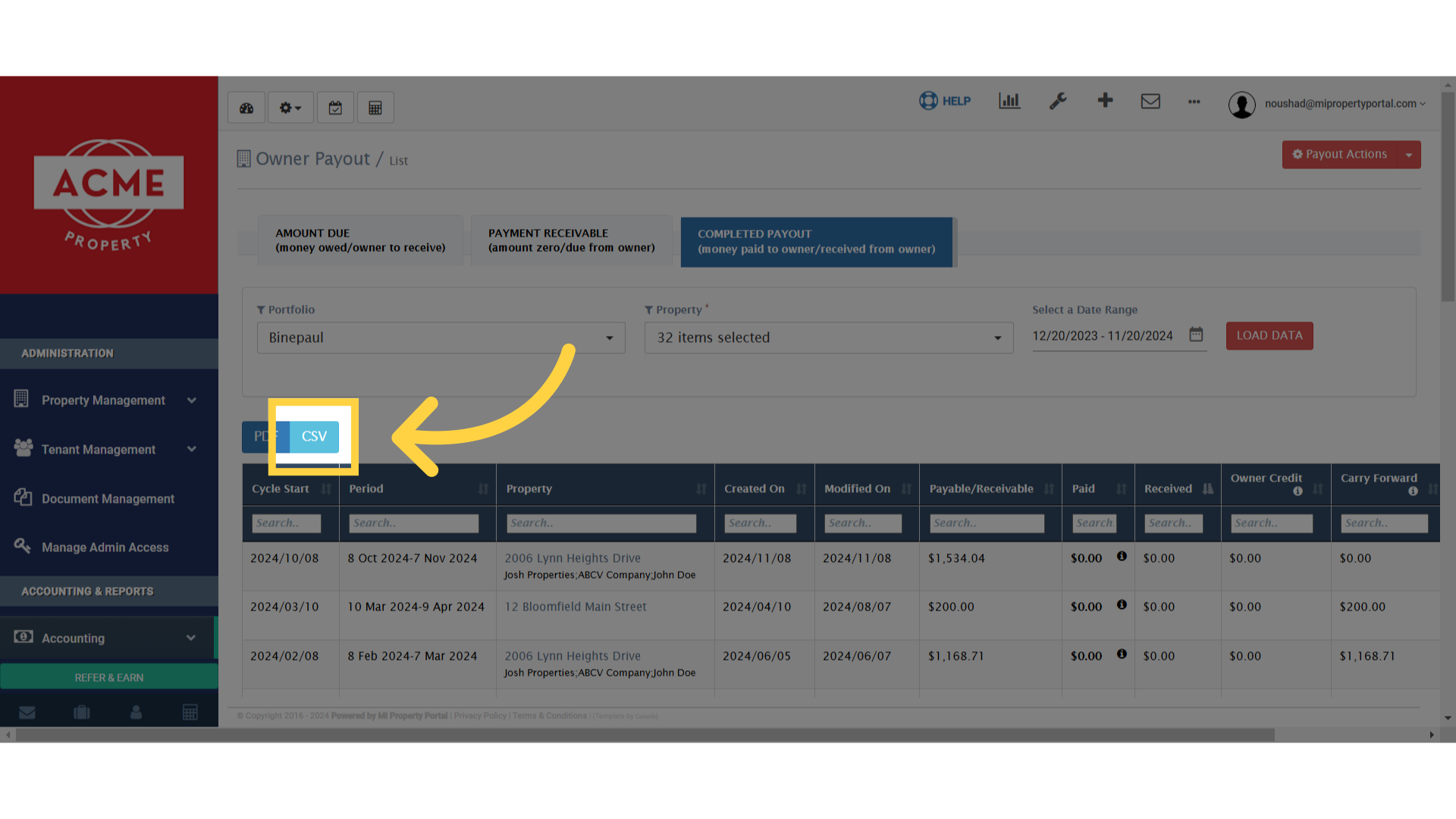Export the list as CSV
Screen dimensions: 1456x819
(x=314, y=437)
